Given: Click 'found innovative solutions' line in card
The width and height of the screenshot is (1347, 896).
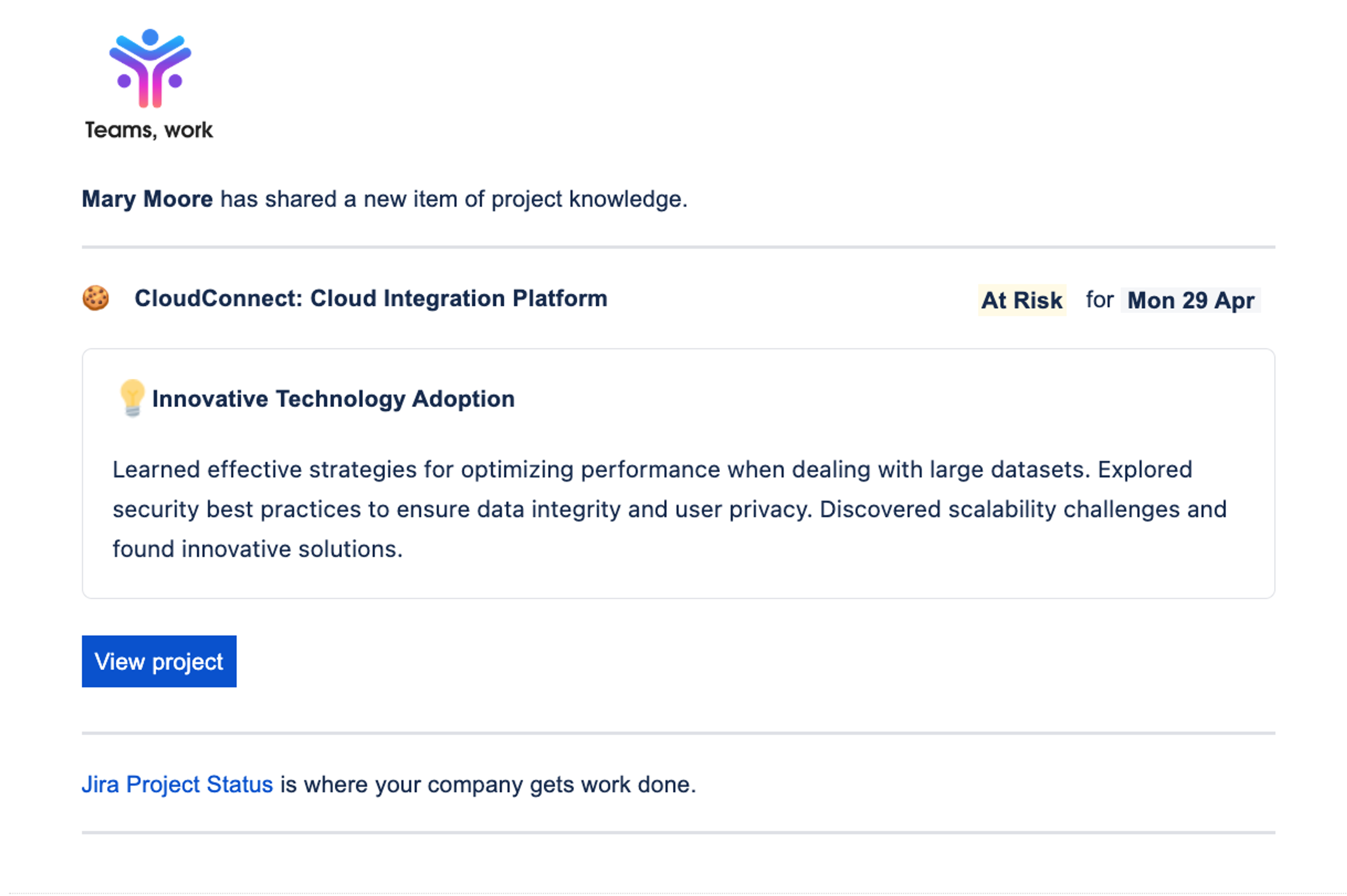Looking at the screenshot, I should (257, 549).
